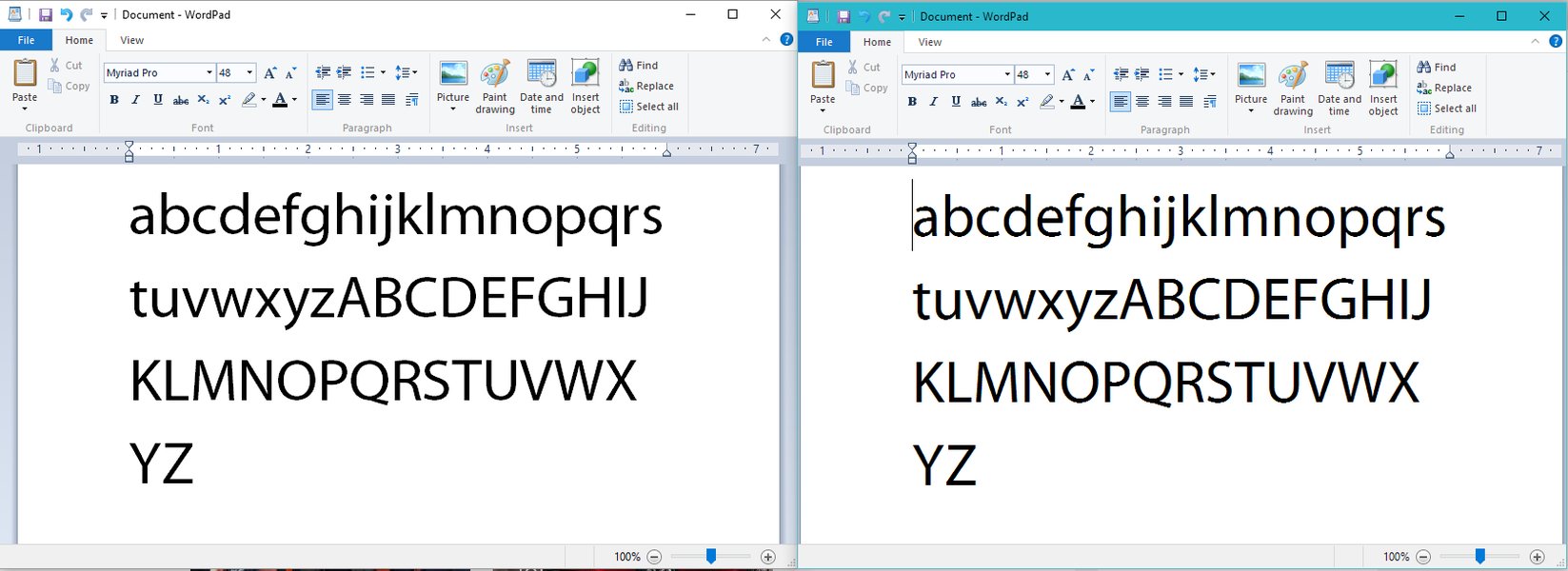Apply subscript in left WordPad window
Screen dimensions: 1568x571
coord(203,100)
